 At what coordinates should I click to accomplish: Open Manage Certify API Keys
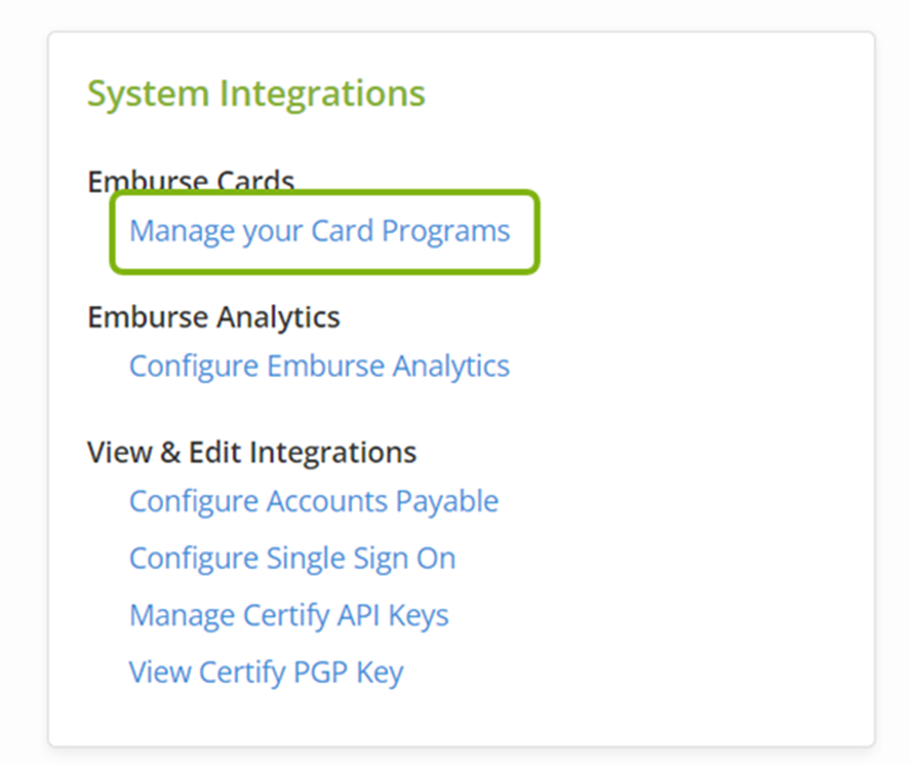(x=288, y=615)
